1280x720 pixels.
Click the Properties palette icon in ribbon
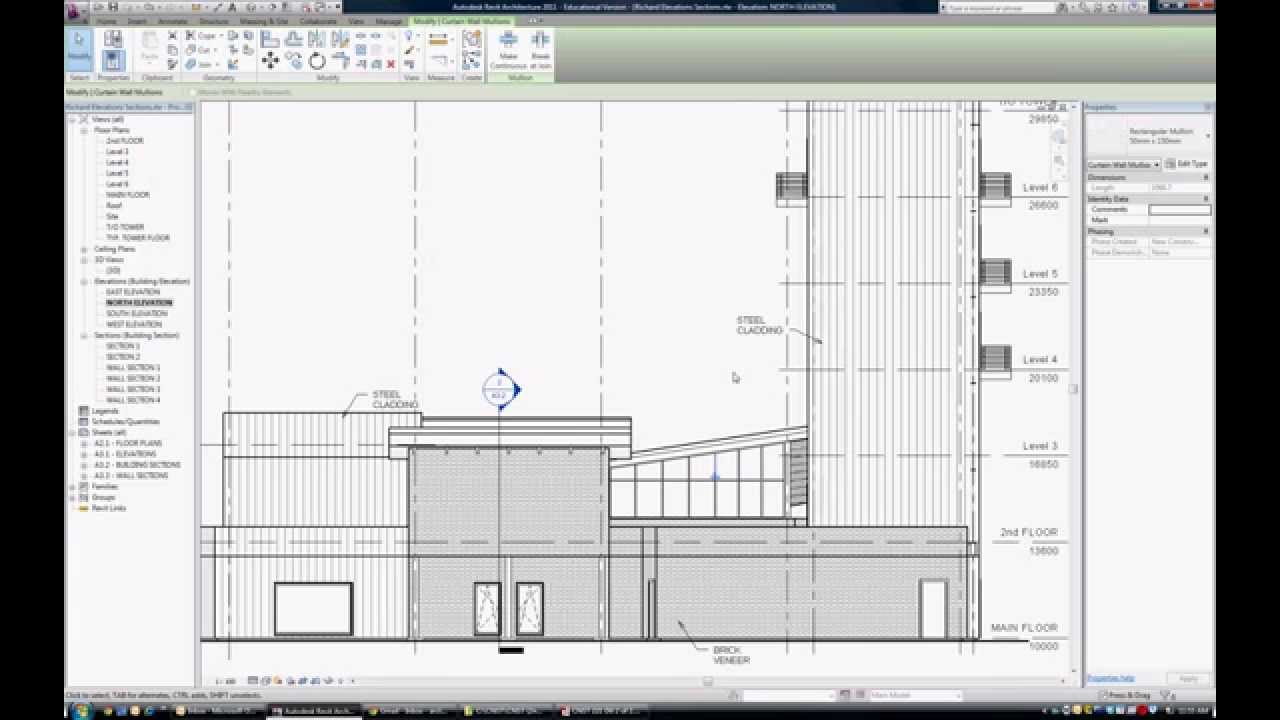[x=113, y=61]
